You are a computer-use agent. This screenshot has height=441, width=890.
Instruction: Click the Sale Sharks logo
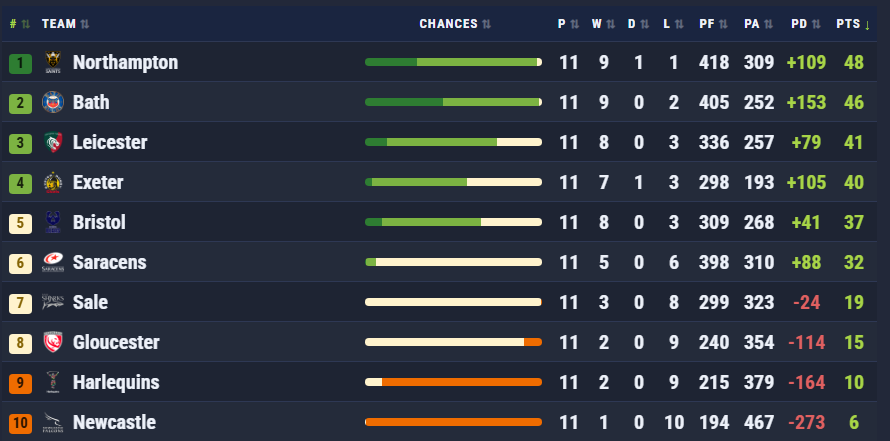coord(52,303)
